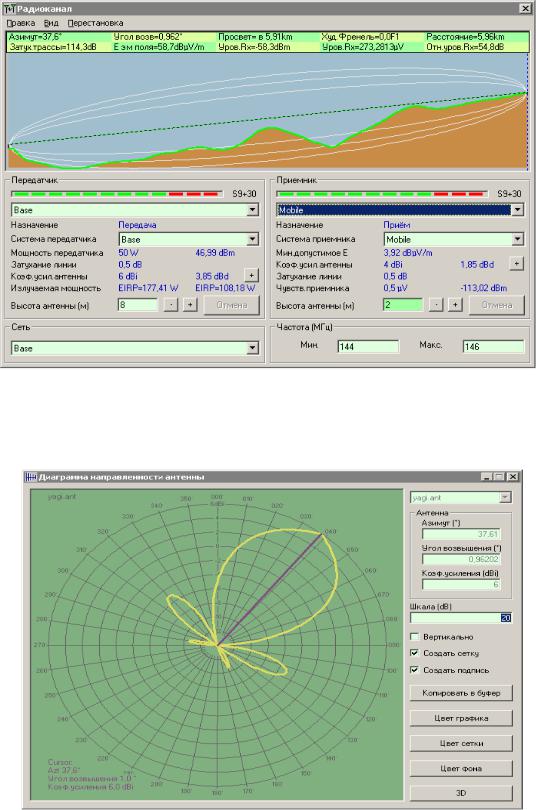The image size is (536, 810).
Task: Click the Затух.трассы=114,3dB value
Action: point(53,47)
